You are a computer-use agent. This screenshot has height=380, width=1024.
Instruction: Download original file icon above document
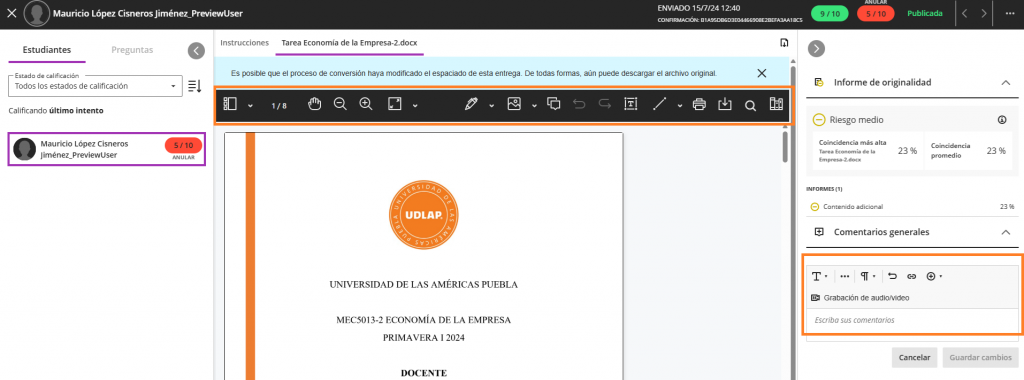784,43
